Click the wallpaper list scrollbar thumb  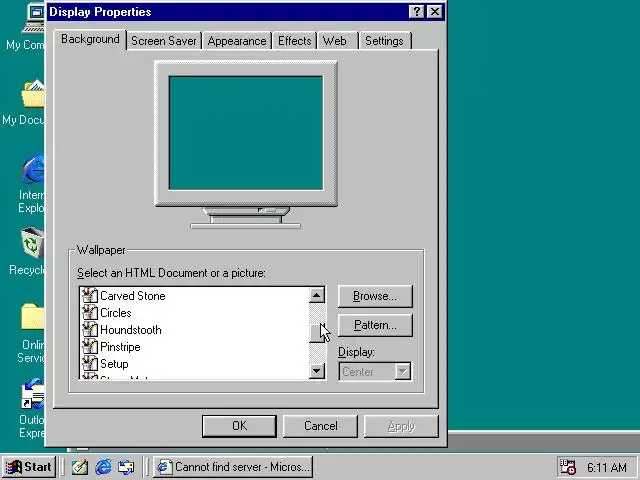(x=317, y=333)
